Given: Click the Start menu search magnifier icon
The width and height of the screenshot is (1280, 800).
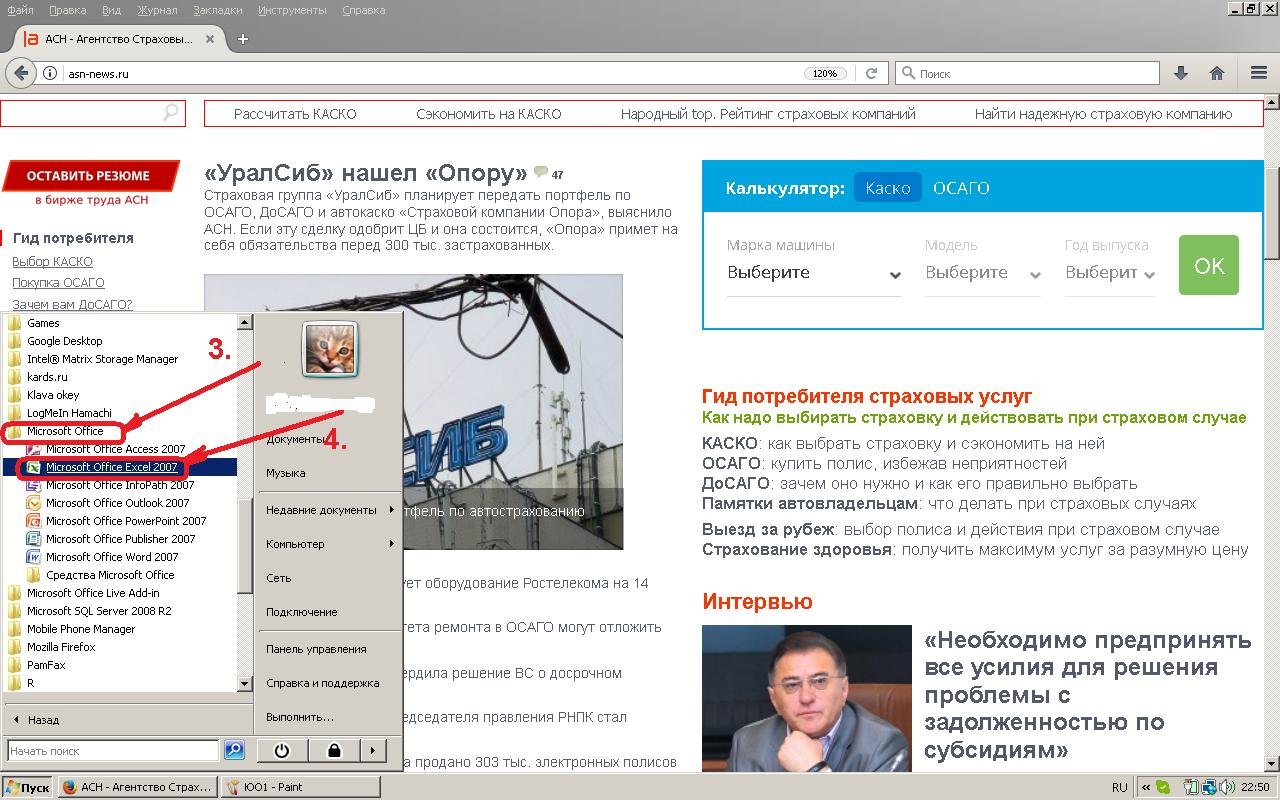Looking at the screenshot, I should point(234,750).
